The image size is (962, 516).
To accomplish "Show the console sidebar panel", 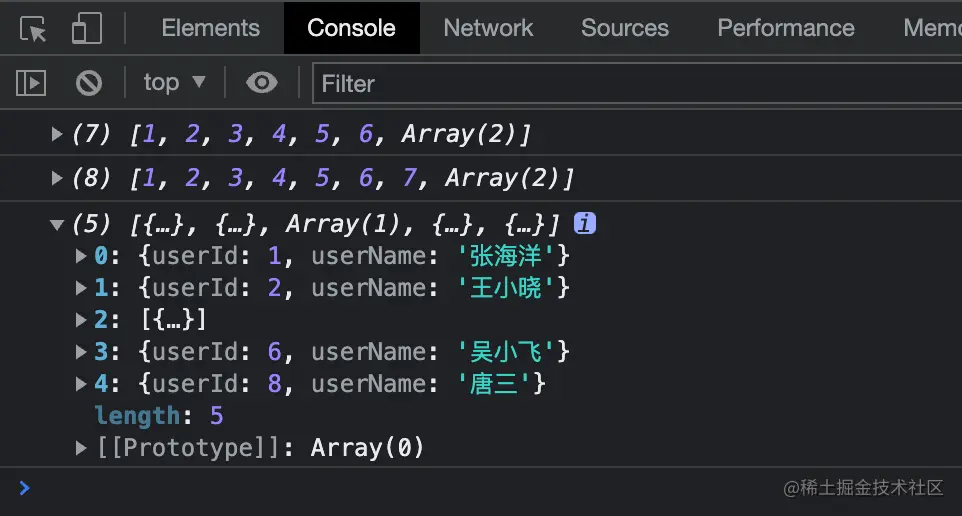I will (x=31, y=83).
